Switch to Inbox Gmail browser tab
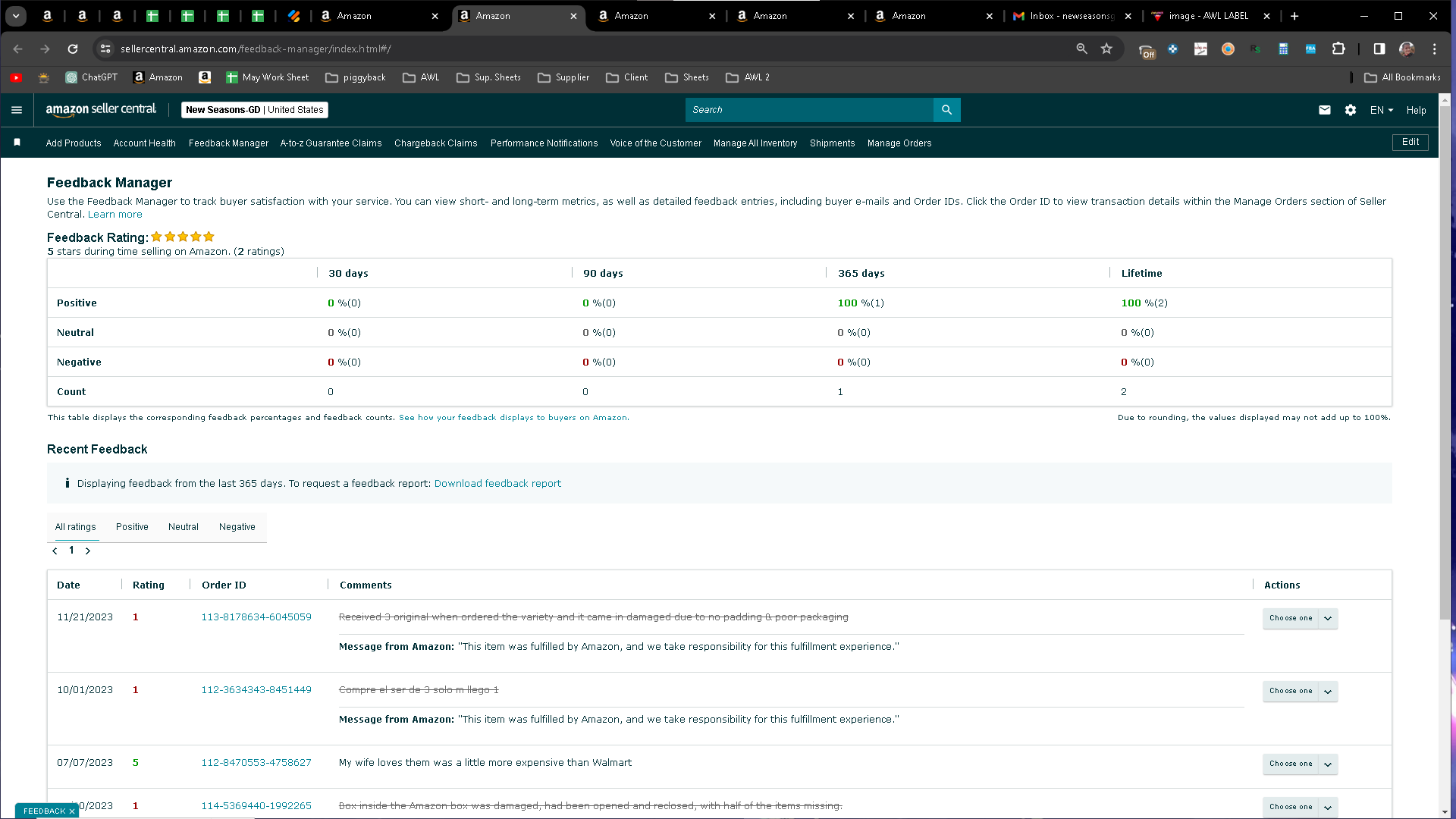The image size is (1456, 819). (1072, 16)
